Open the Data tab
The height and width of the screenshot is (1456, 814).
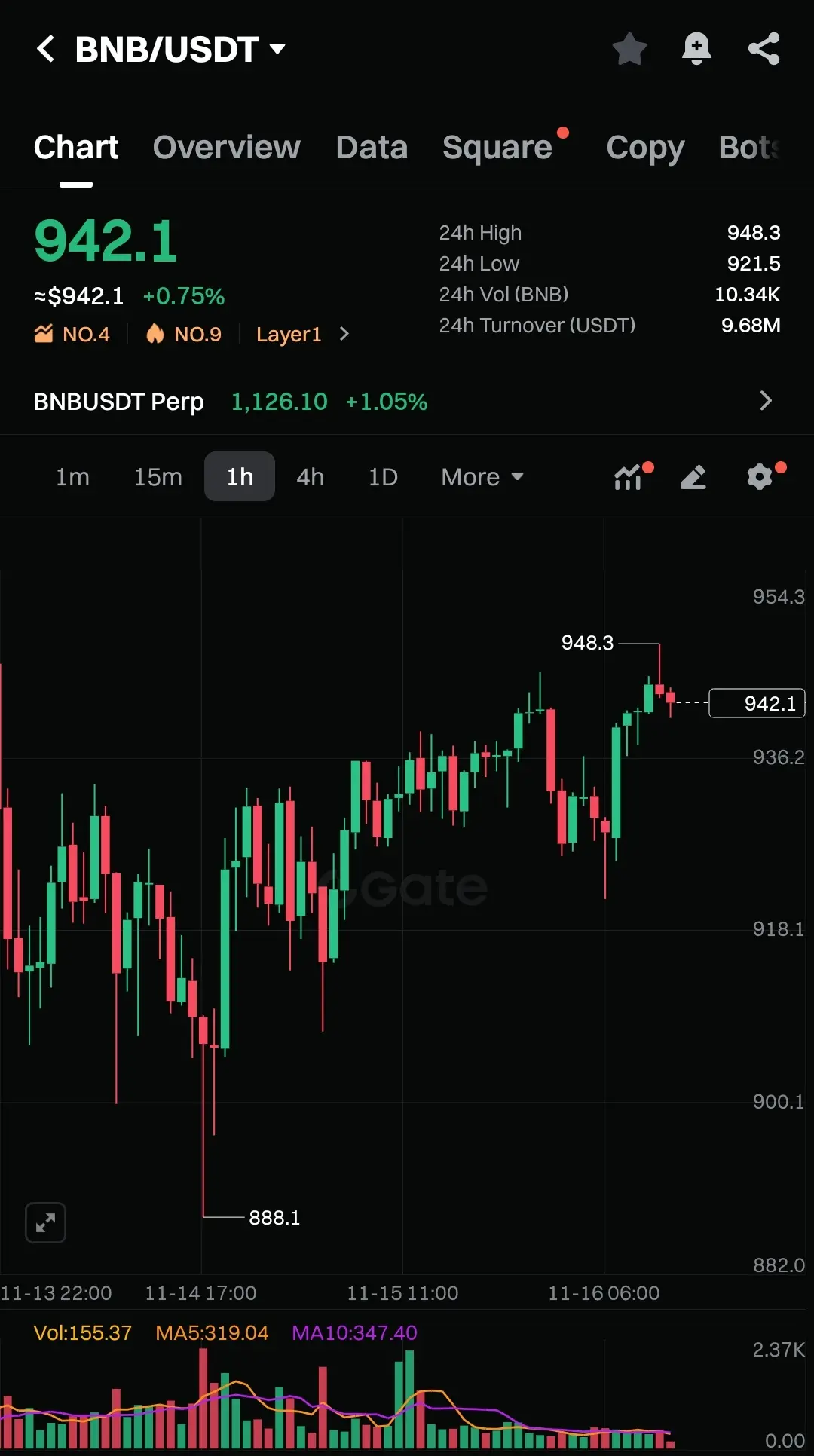point(372,148)
